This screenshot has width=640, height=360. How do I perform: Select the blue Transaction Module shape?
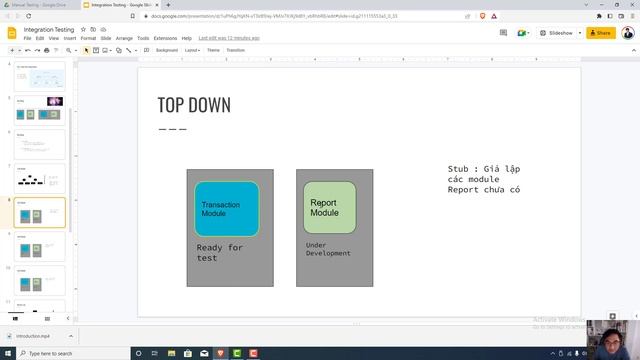(227, 209)
